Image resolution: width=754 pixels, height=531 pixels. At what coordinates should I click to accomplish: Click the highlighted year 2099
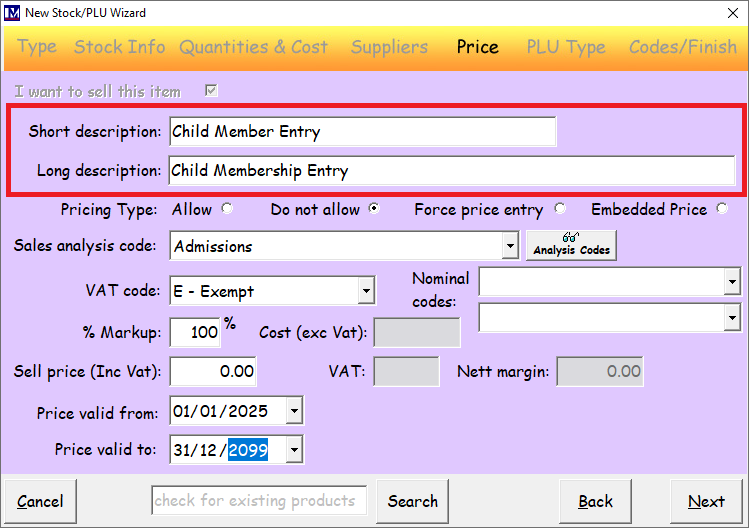tap(248, 450)
